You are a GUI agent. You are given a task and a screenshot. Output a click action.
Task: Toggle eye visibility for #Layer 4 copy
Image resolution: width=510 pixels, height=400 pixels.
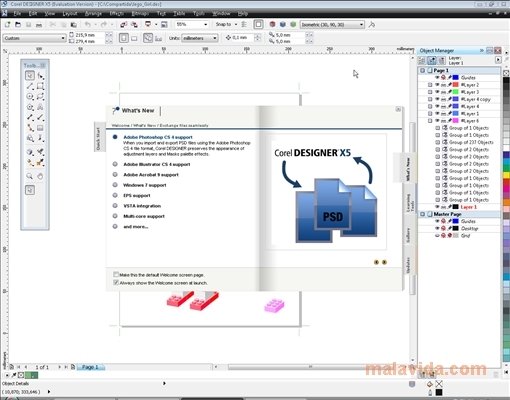[x=437, y=99]
